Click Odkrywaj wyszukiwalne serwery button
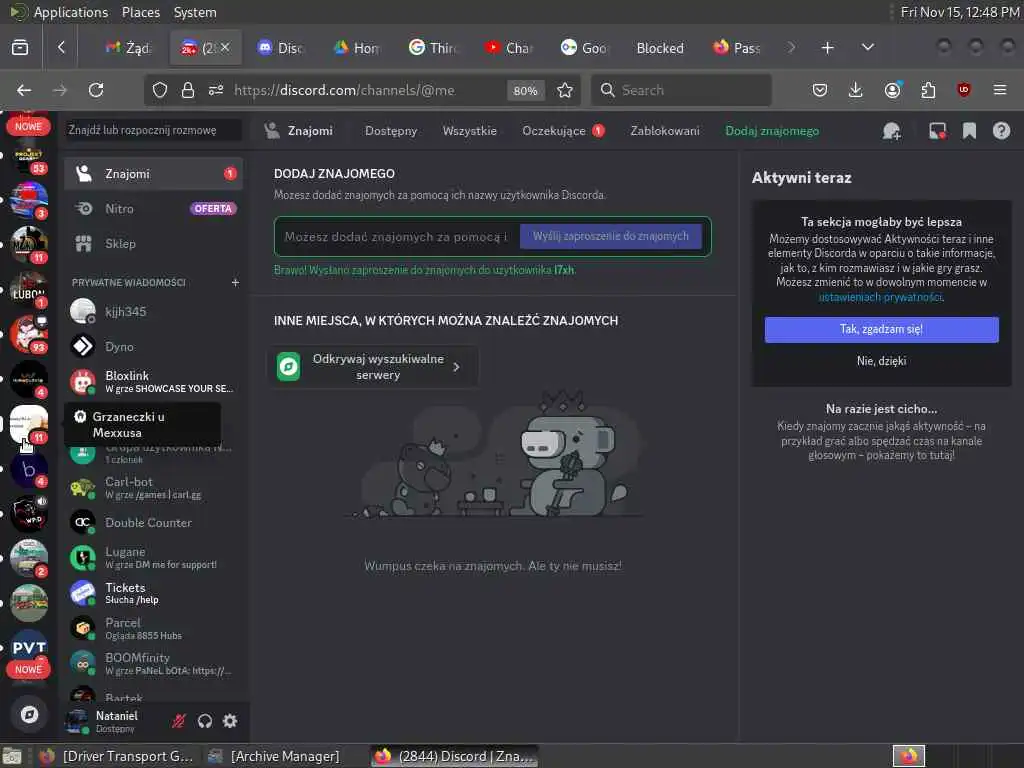 point(373,366)
